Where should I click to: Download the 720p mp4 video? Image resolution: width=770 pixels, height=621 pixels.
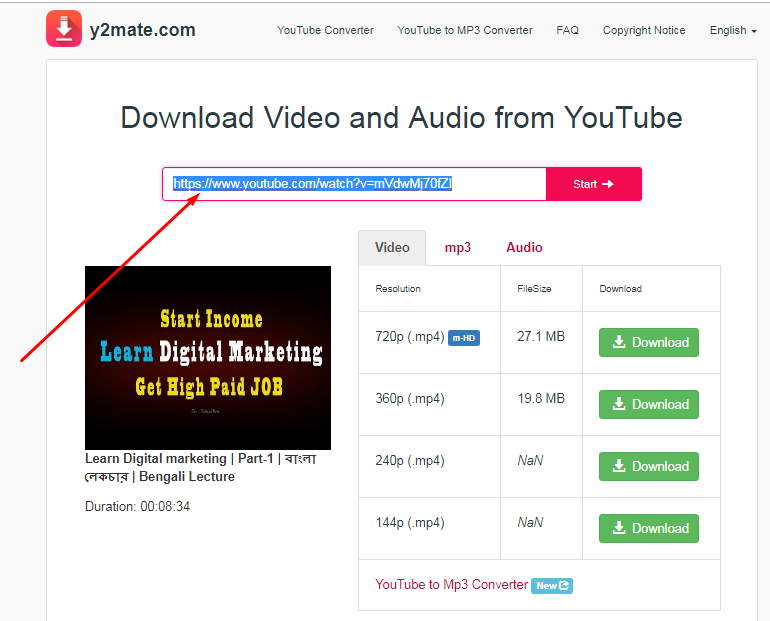tap(649, 342)
